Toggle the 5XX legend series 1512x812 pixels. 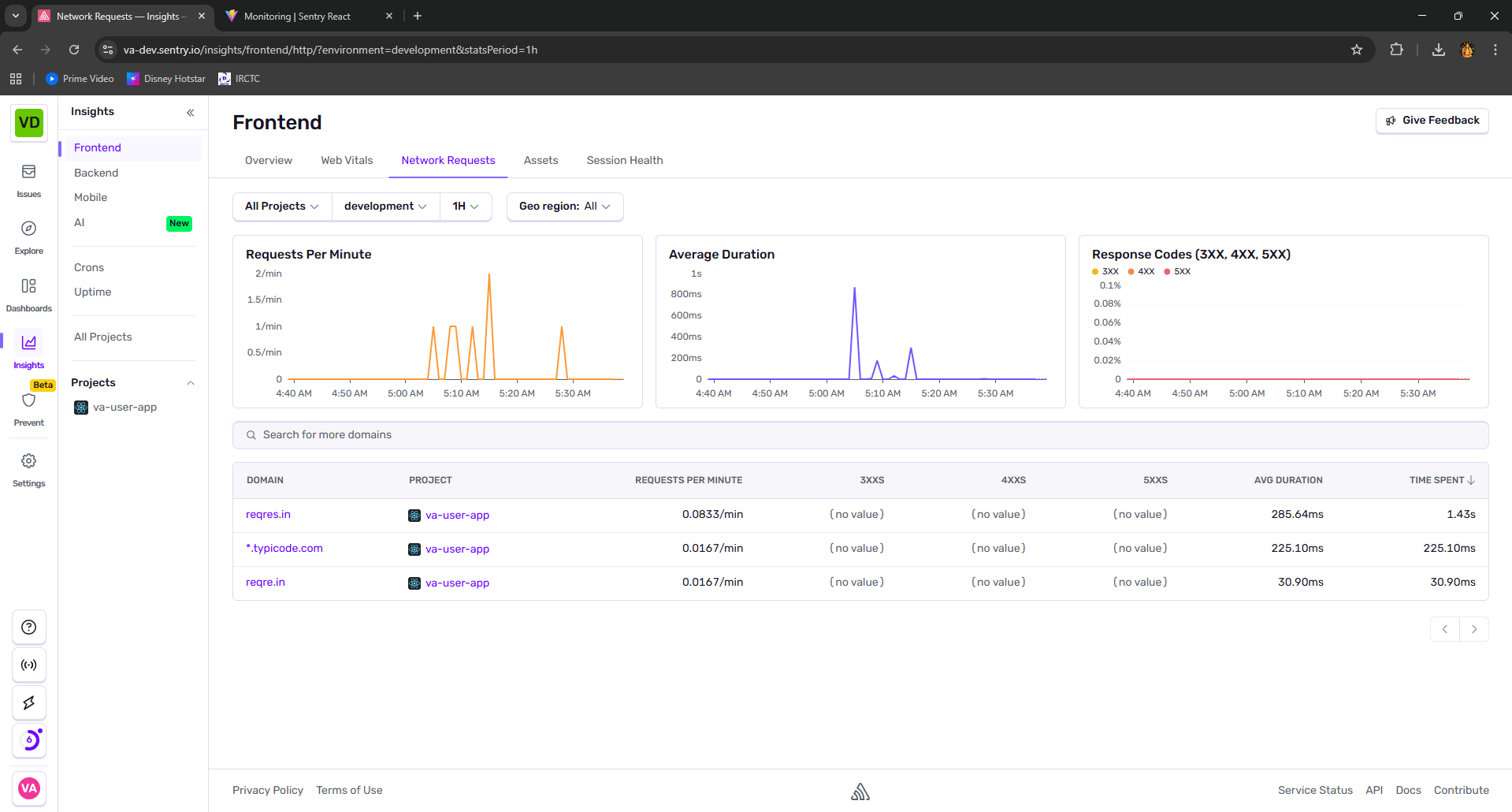pyautogui.click(x=1177, y=271)
